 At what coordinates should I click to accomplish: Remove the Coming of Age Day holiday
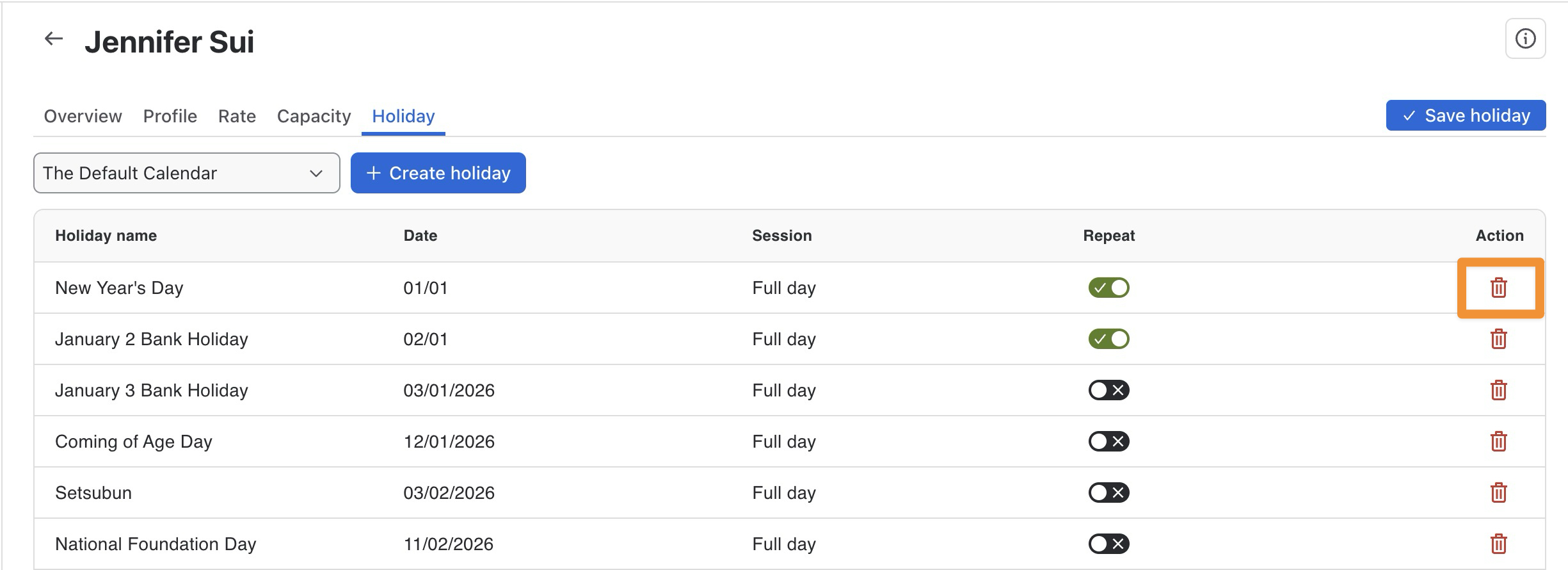point(1498,441)
